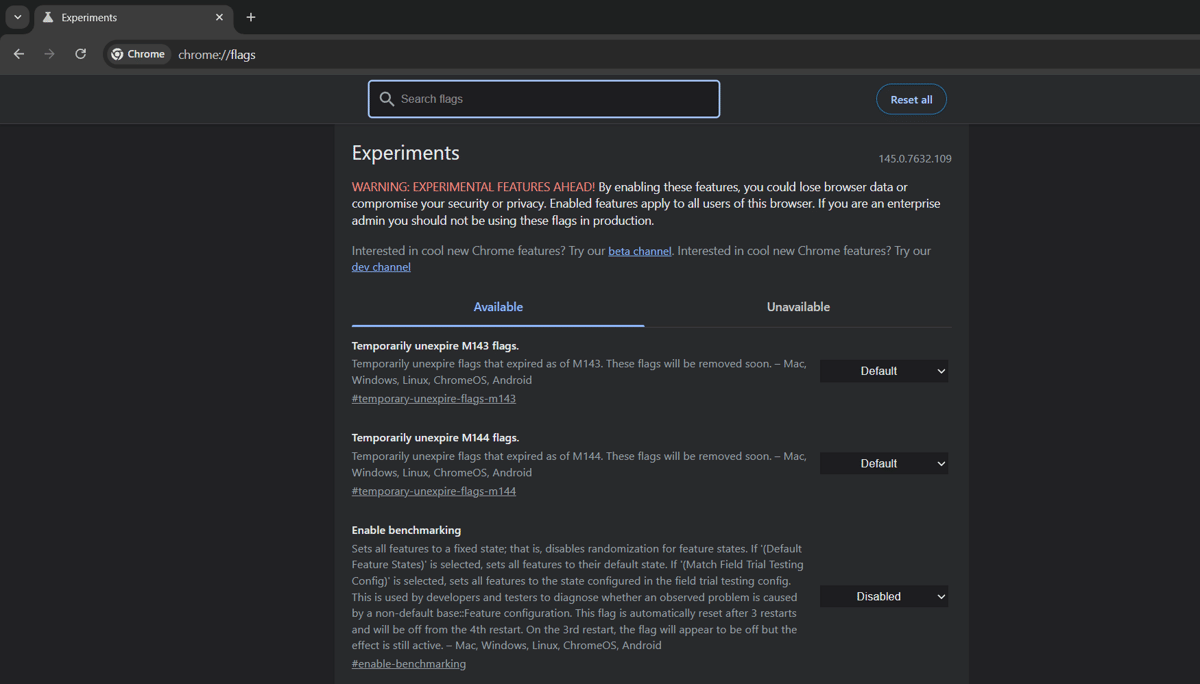This screenshot has height=684, width=1200.
Task: Click the Chrome site info chip
Action: (138, 54)
